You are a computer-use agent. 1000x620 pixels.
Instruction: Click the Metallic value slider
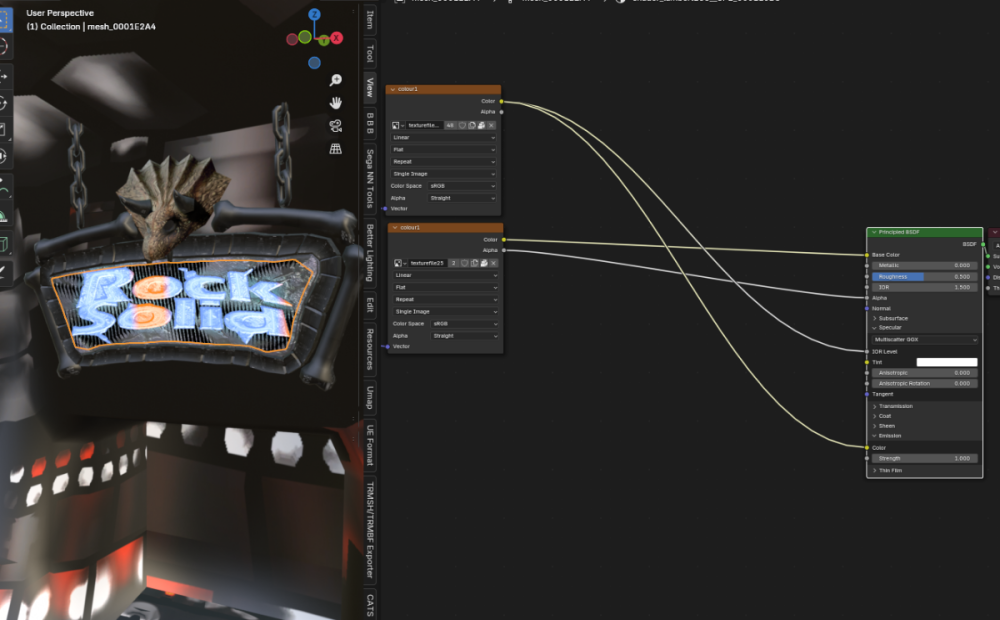(x=925, y=265)
